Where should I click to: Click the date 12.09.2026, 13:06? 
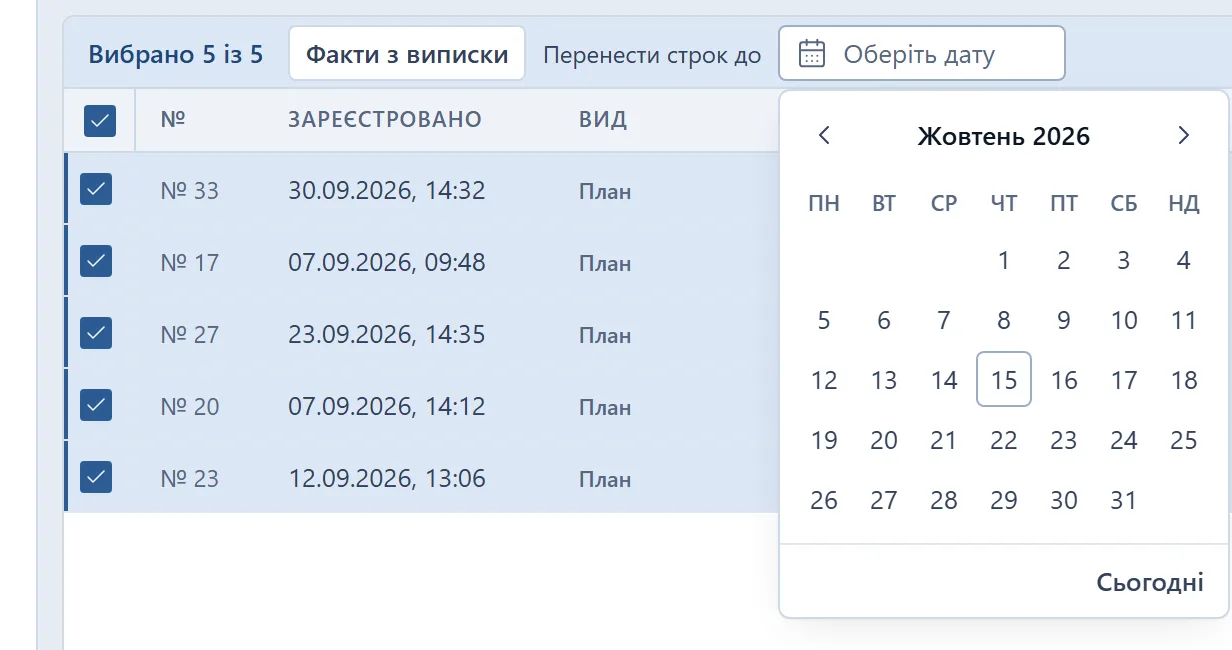pyautogui.click(x=387, y=478)
